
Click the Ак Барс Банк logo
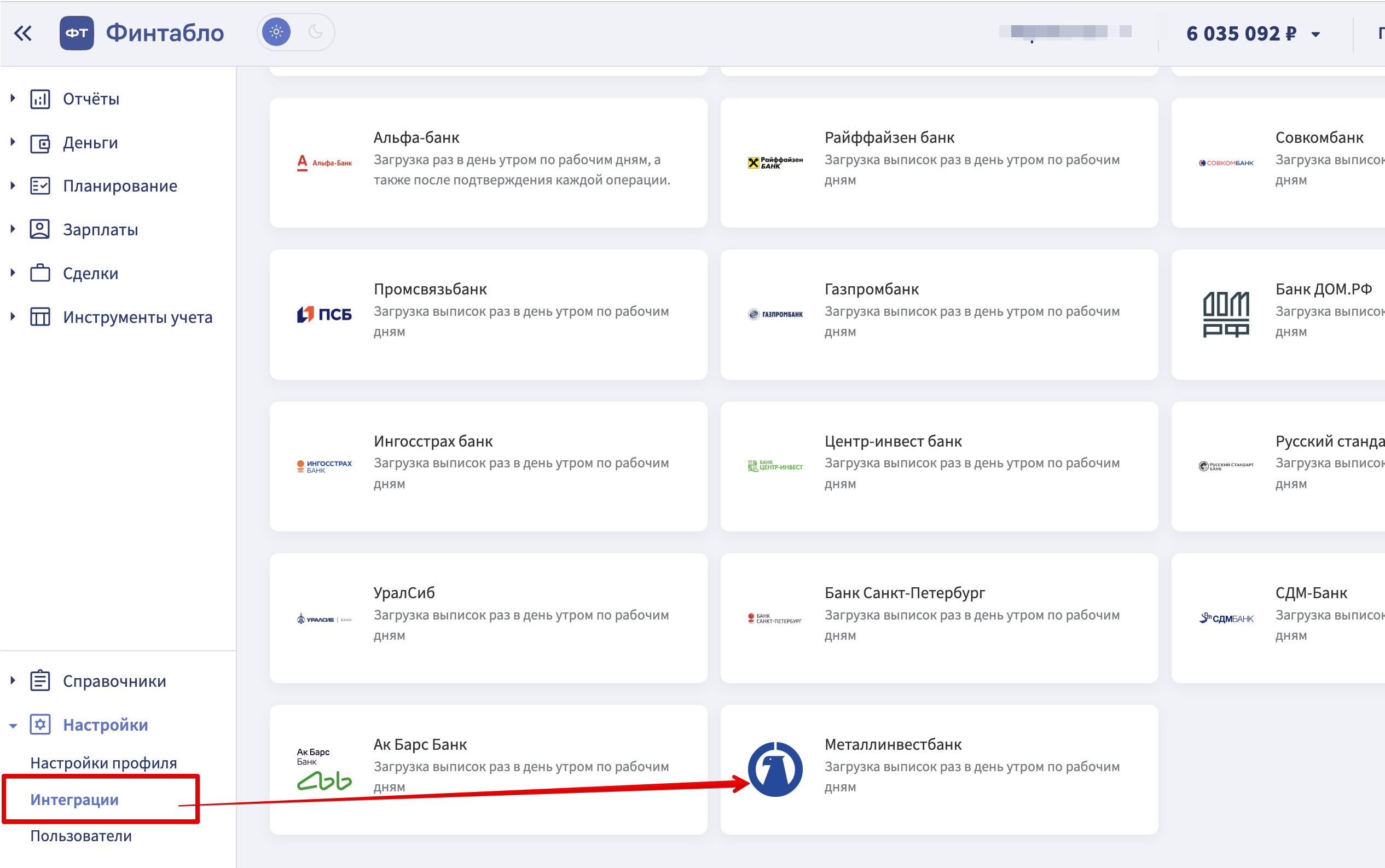(324, 769)
